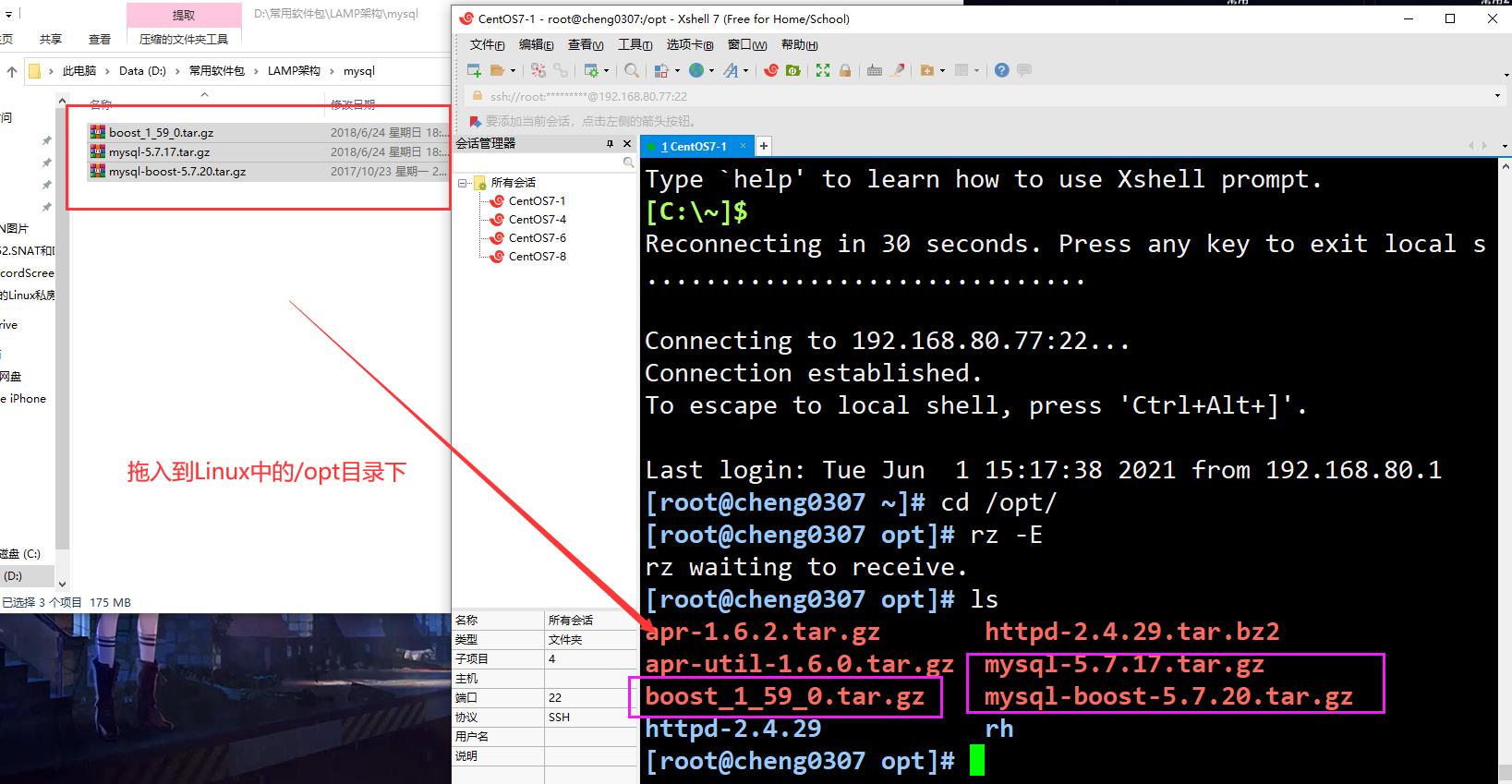Image resolution: width=1512 pixels, height=784 pixels.
Task: Collapse the 所有会话 tree node
Action: 463,183
